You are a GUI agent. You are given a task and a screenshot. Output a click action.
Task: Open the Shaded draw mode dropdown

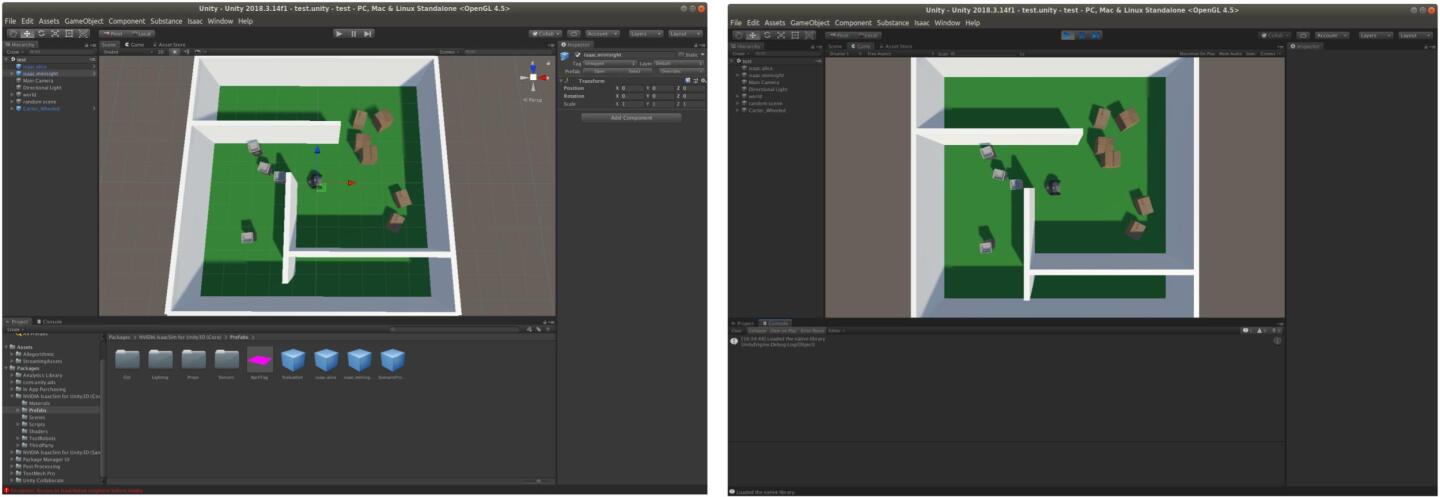(125, 52)
